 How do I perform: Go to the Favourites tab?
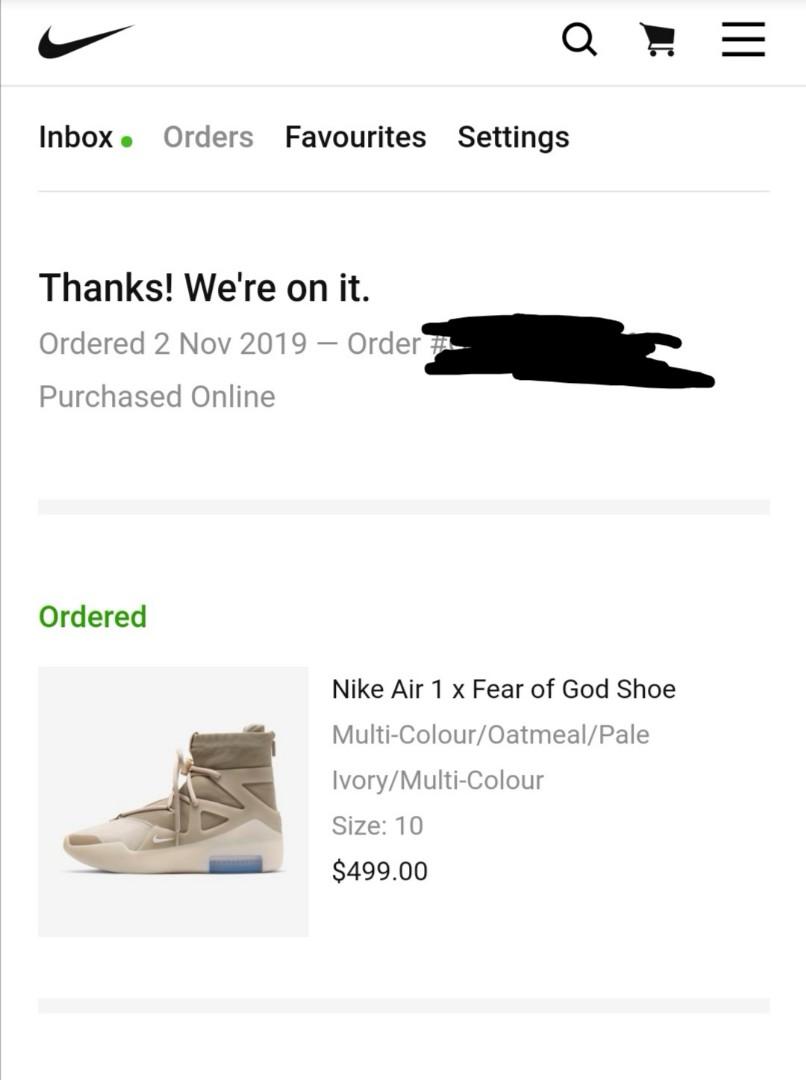[x=355, y=137]
